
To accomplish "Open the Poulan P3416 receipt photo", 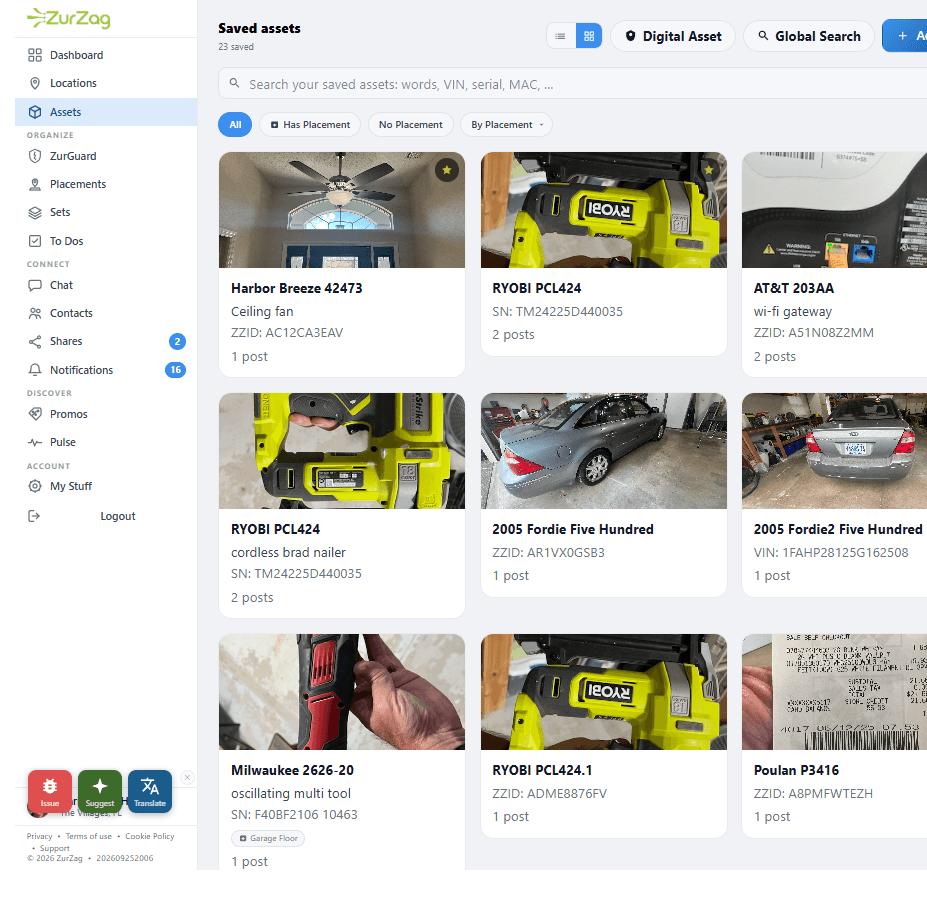I will (834, 692).
